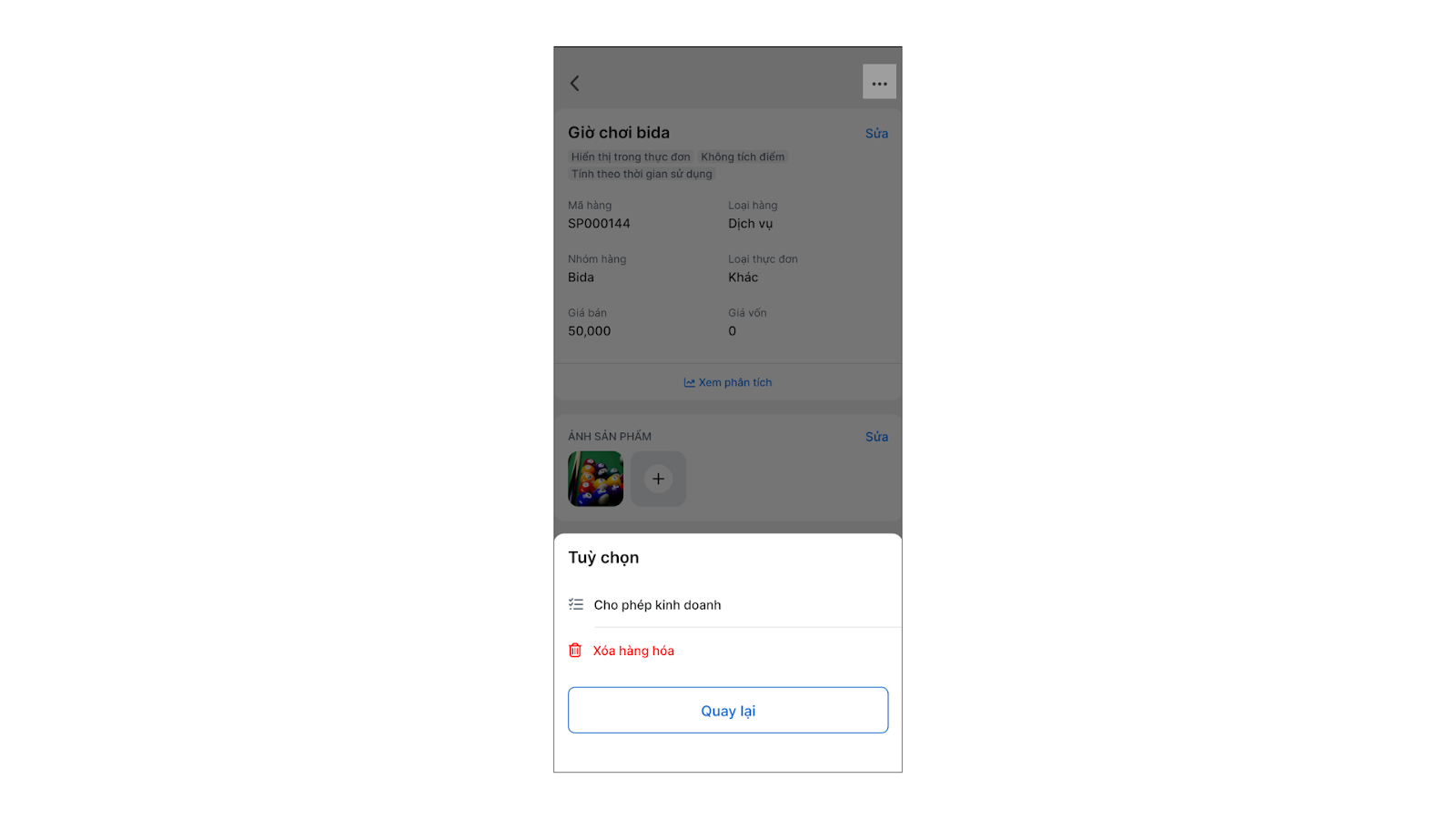Open the billiard balls product thumbnail
Image resolution: width=1456 pixels, height=819 pixels.
(x=596, y=479)
